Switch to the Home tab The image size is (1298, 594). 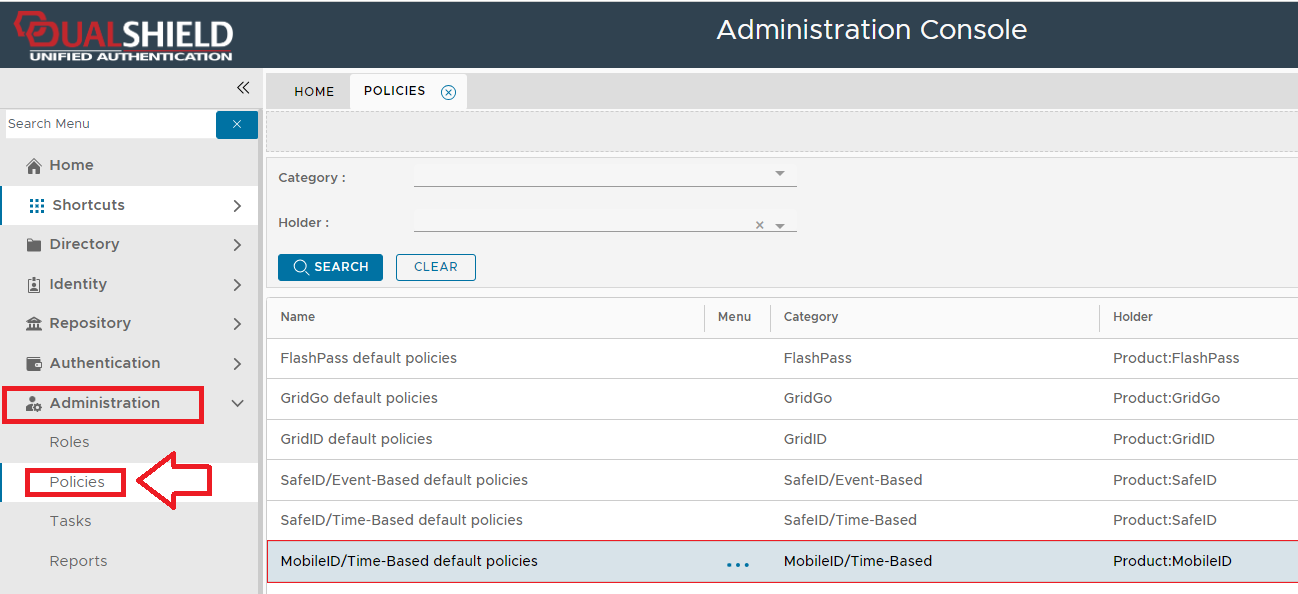click(314, 91)
